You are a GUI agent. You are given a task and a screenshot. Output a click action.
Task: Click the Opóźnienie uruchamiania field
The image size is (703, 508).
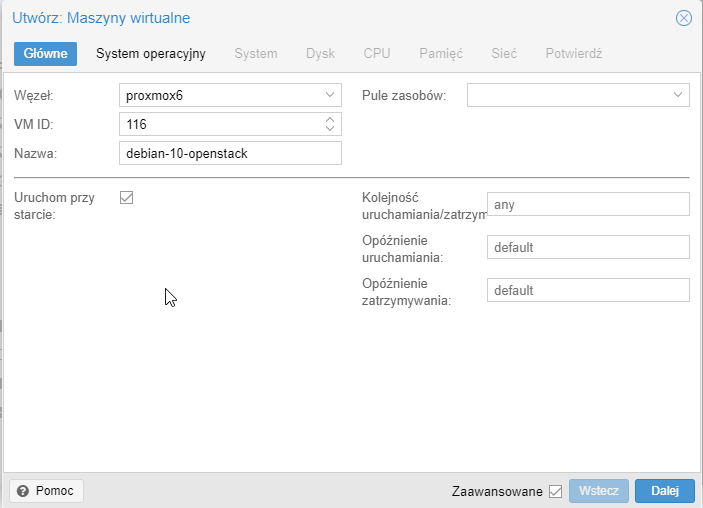[588, 247]
